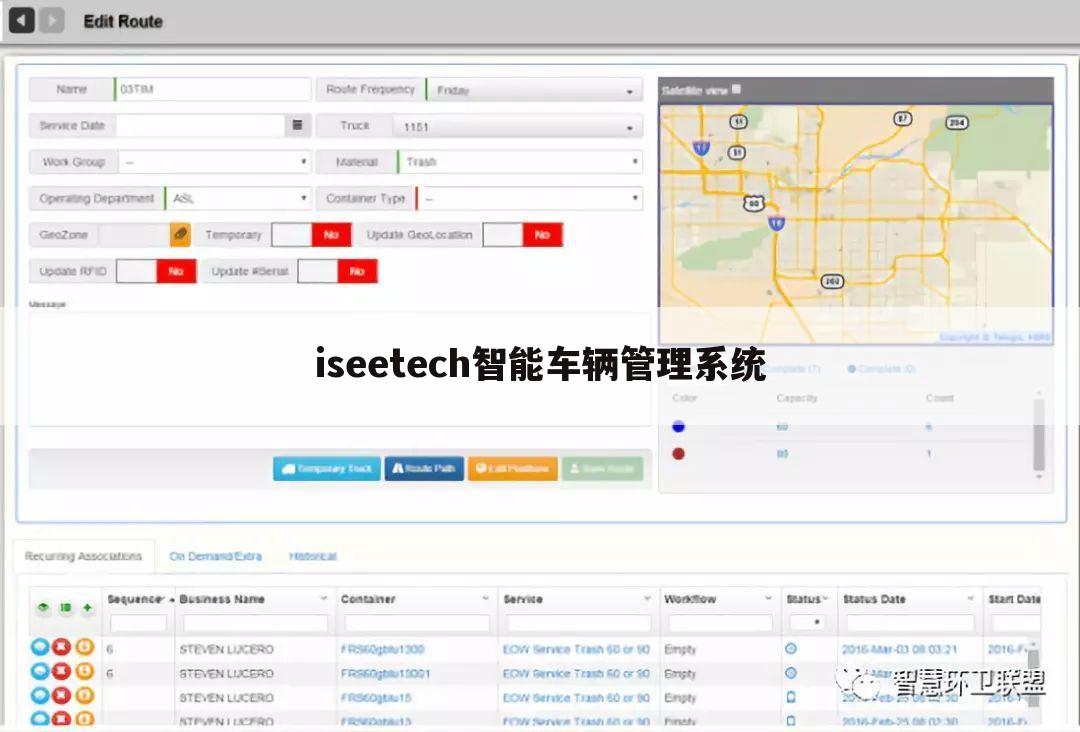Toggle the Update RFID switch
1080x732 pixels.
(156, 271)
